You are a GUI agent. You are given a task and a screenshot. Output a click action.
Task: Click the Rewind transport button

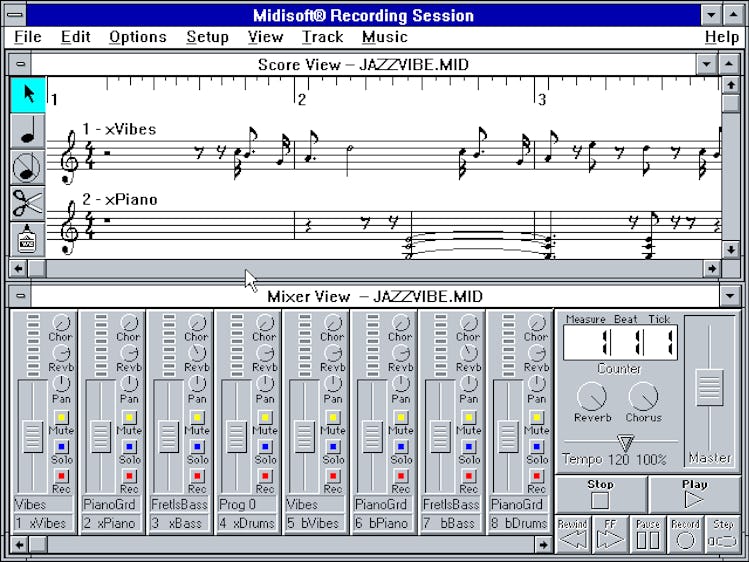point(573,534)
